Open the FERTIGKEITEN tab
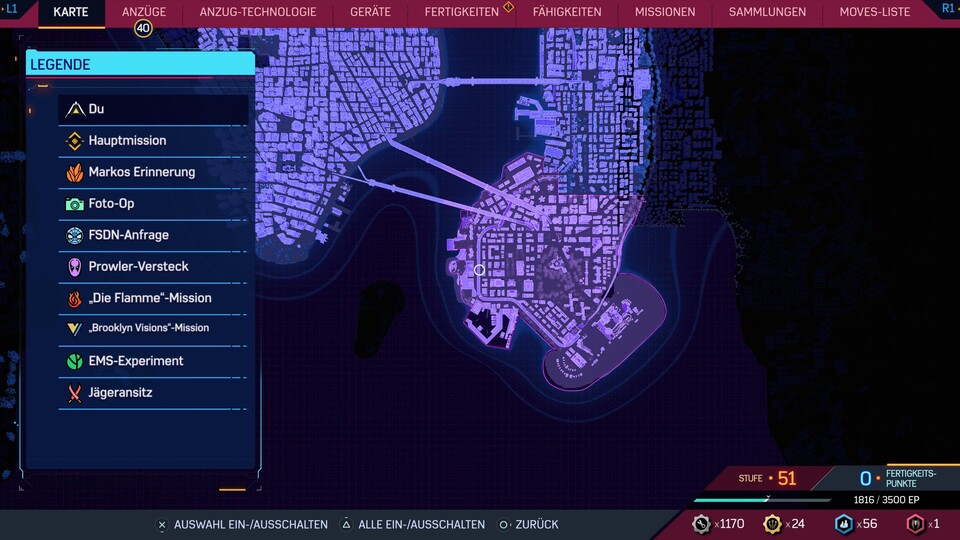 [x=462, y=12]
